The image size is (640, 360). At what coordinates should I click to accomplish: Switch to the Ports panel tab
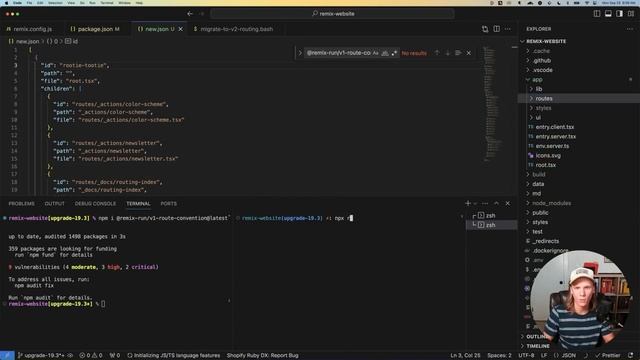[169, 204]
